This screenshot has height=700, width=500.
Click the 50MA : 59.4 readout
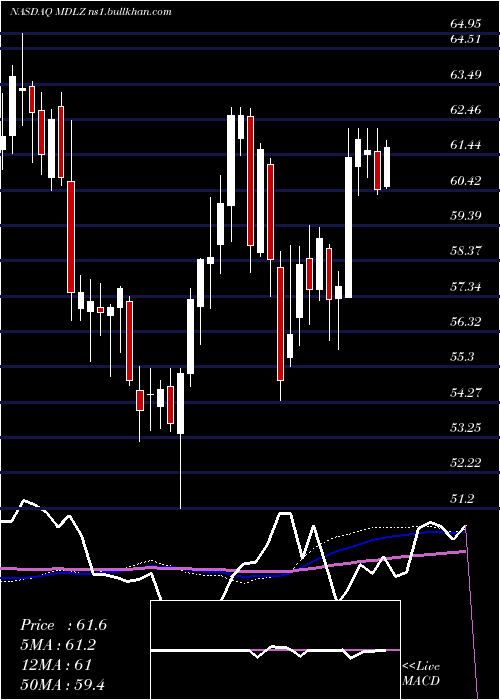[x=62, y=684]
